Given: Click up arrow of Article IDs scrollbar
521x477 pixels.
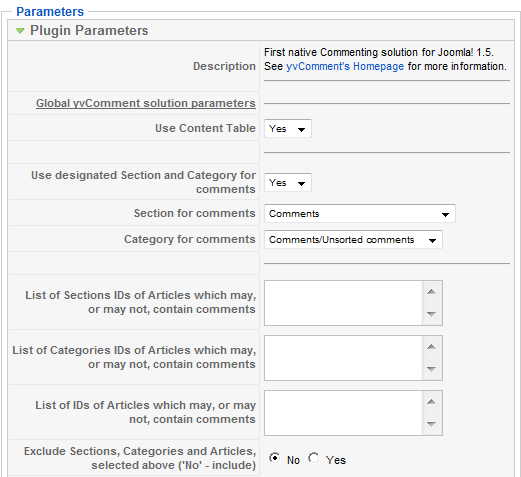Looking at the screenshot, I should tap(432, 402).
